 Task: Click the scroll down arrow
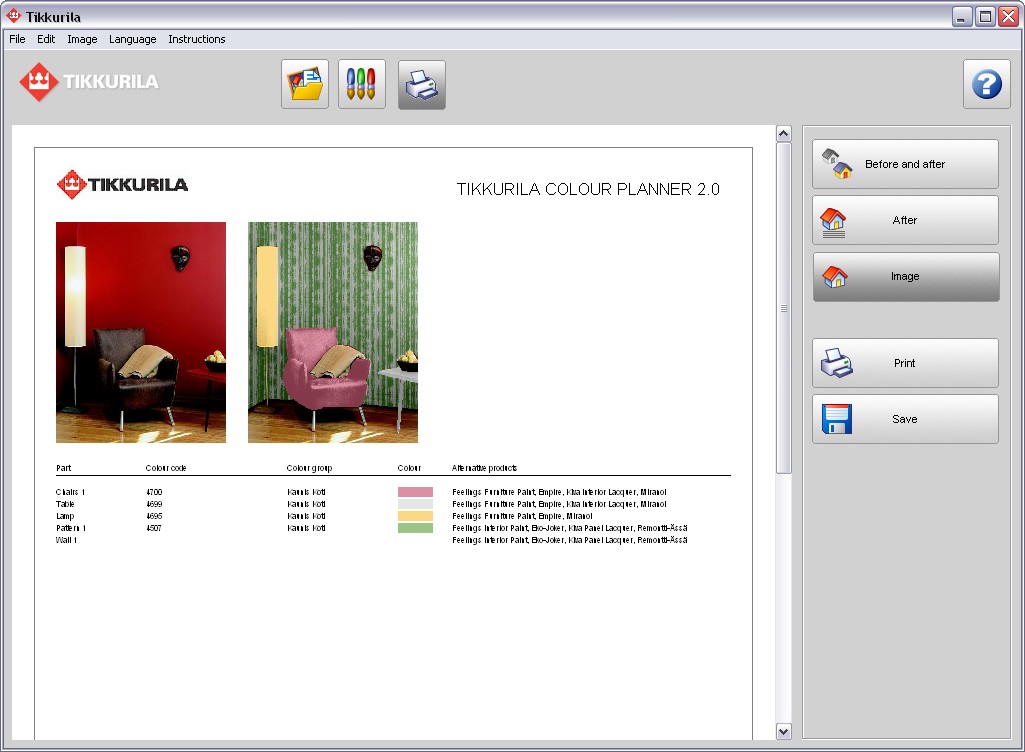point(784,732)
